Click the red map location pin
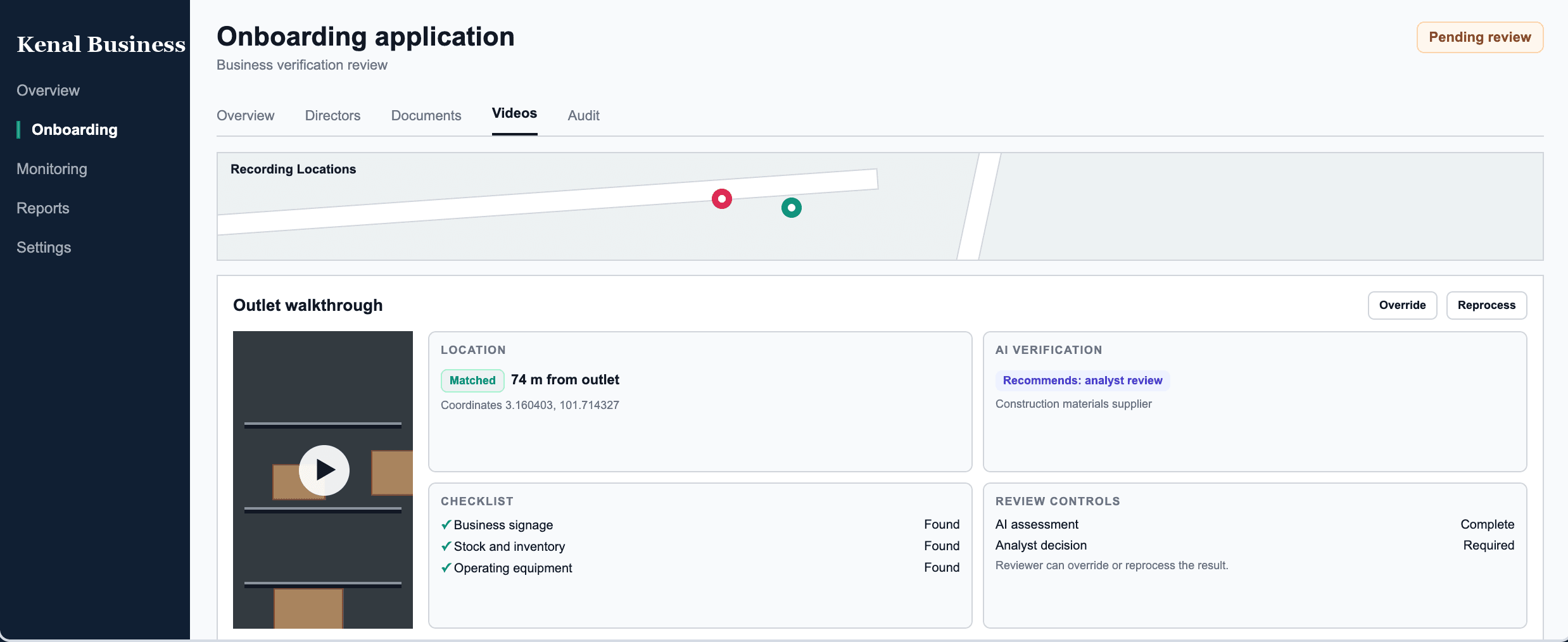This screenshot has height=642, width=1568. point(721,199)
